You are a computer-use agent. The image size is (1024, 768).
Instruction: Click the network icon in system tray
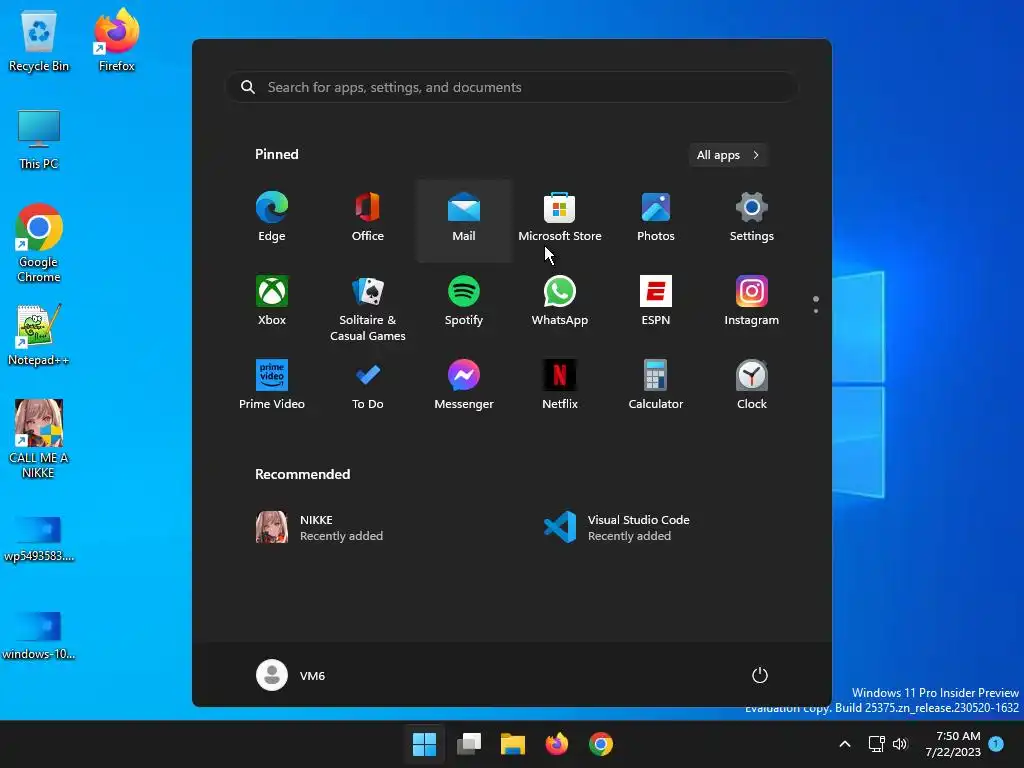coord(876,744)
